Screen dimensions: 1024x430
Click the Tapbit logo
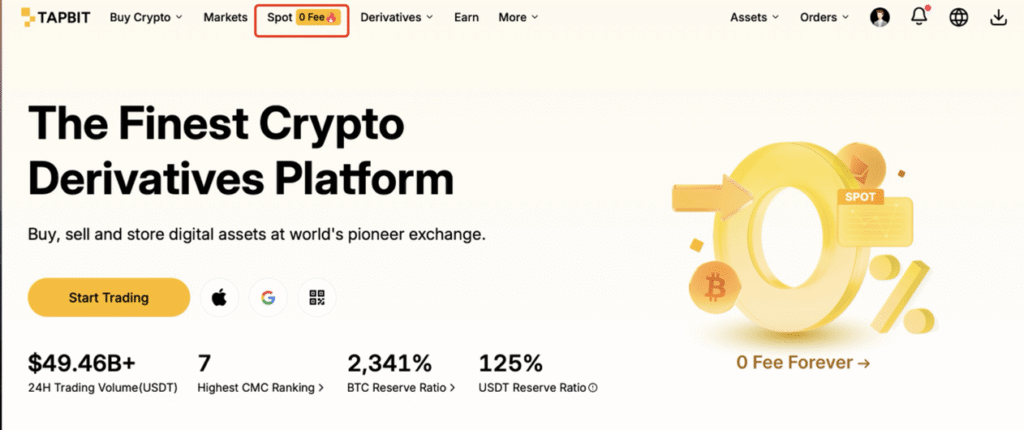point(51,17)
